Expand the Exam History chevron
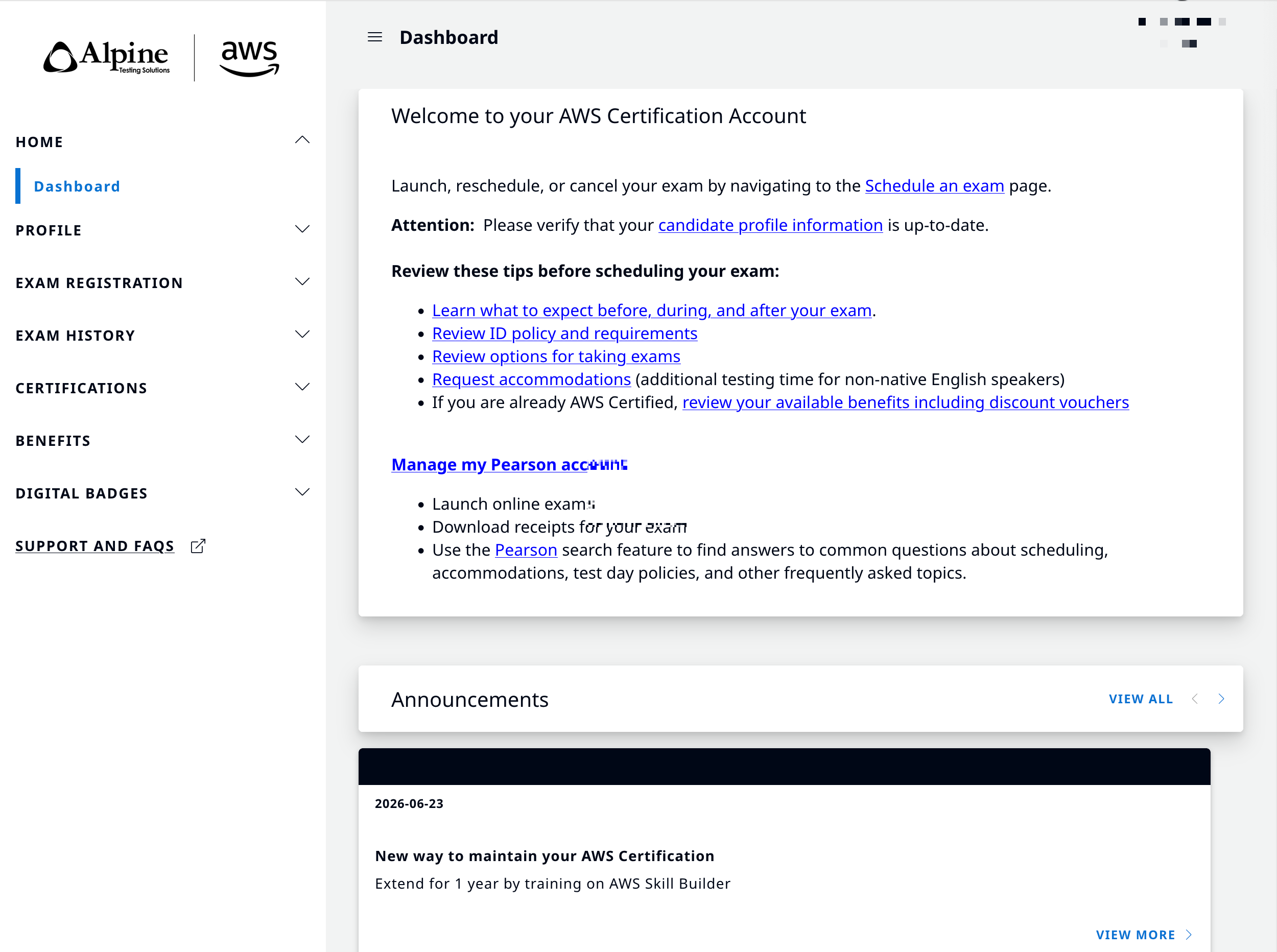Screen dimensions: 1277x952 click(302, 334)
